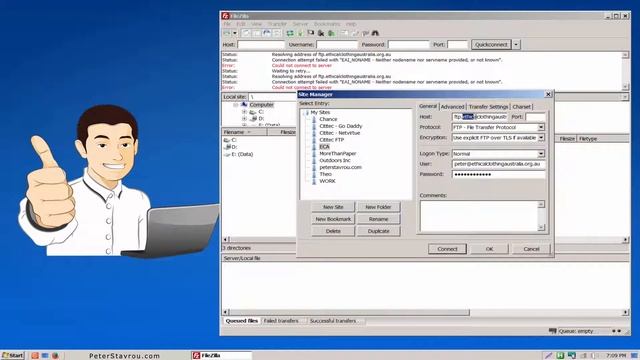Image resolution: width=640 pixels, height=360 pixels.
Task: Click the Connect button in Site Manager
Action: point(447,249)
